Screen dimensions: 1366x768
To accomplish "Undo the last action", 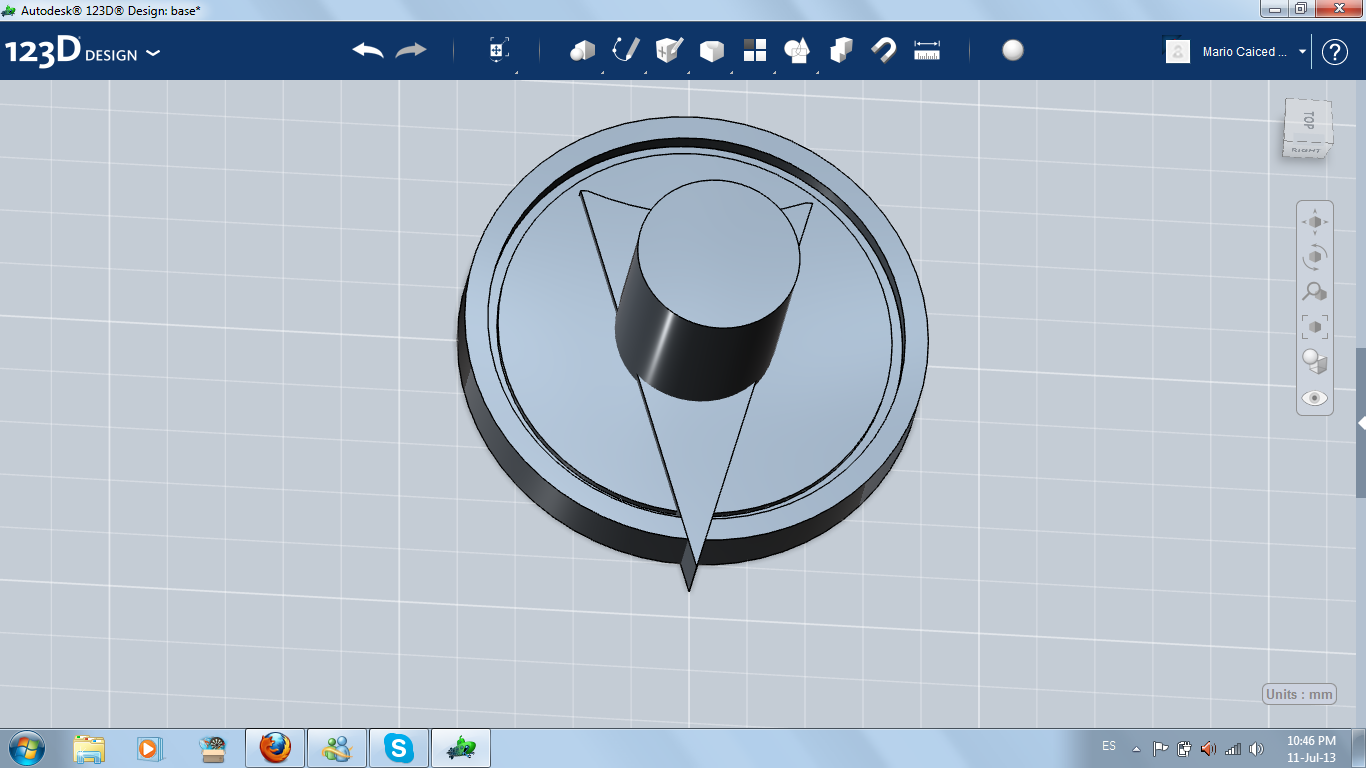I will pyautogui.click(x=368, y=51).
